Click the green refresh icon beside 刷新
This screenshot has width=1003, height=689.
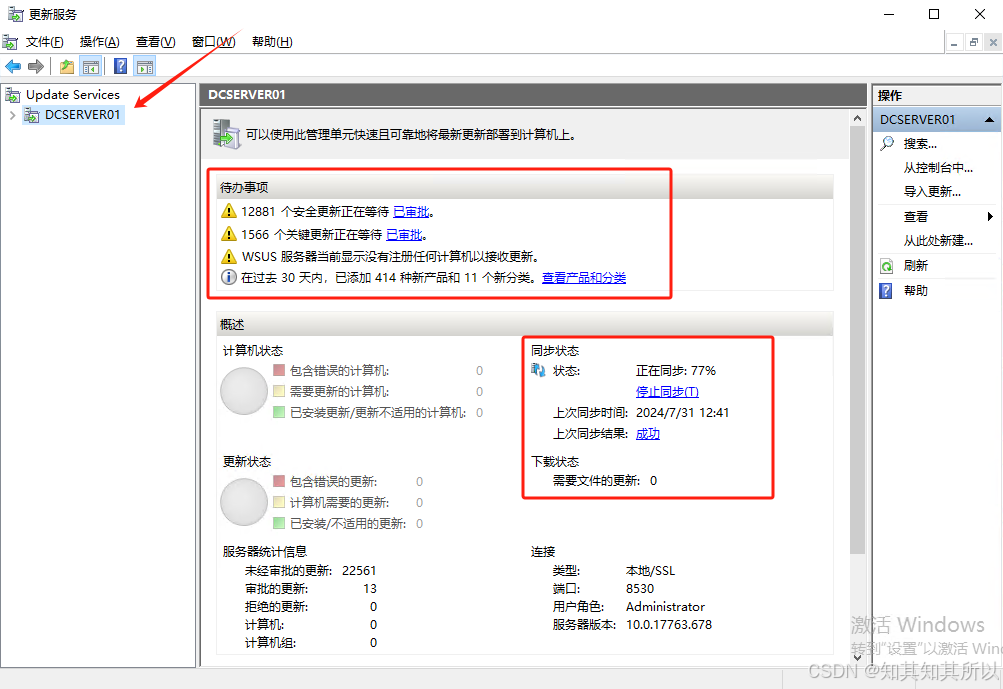click(x=887, y=265)
